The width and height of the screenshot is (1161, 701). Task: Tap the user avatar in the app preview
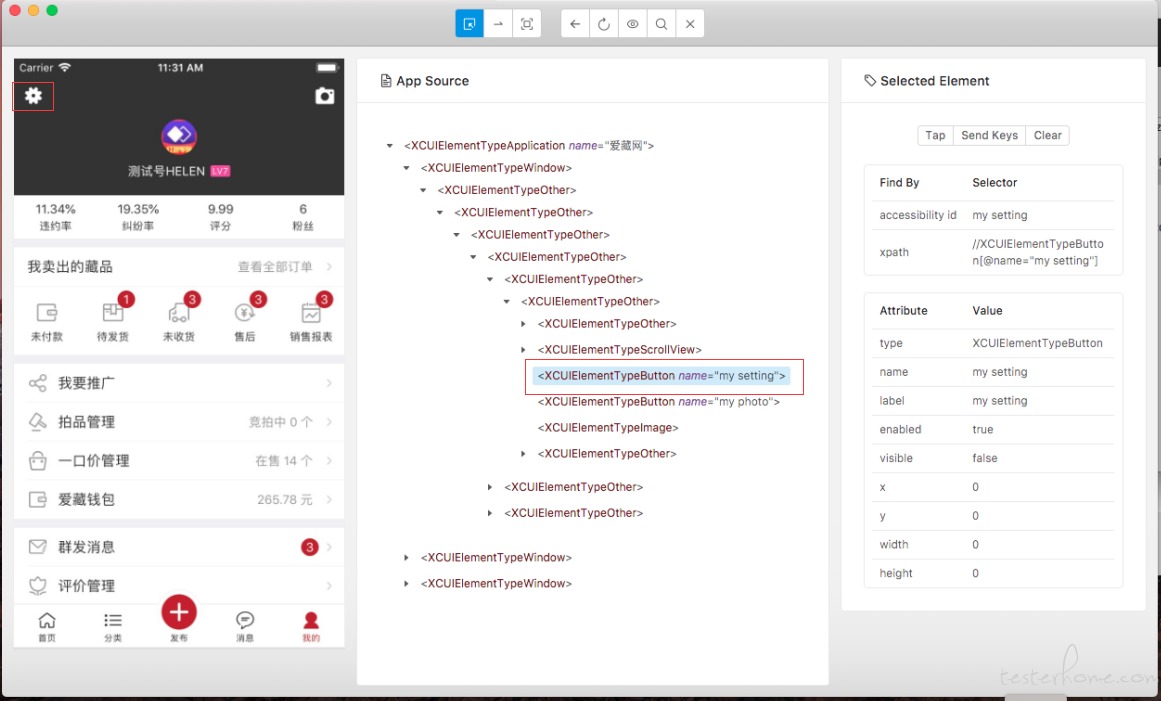179,136
